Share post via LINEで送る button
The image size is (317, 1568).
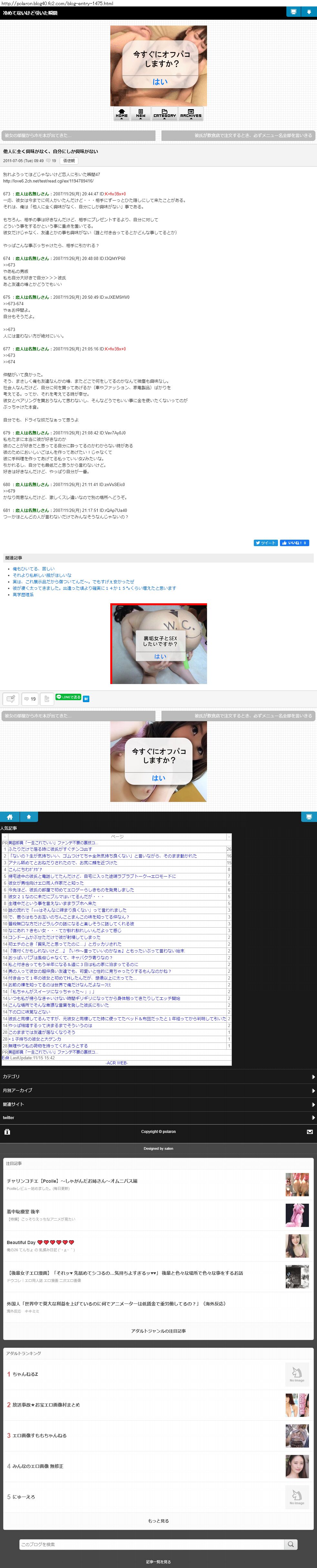[68, 697]
